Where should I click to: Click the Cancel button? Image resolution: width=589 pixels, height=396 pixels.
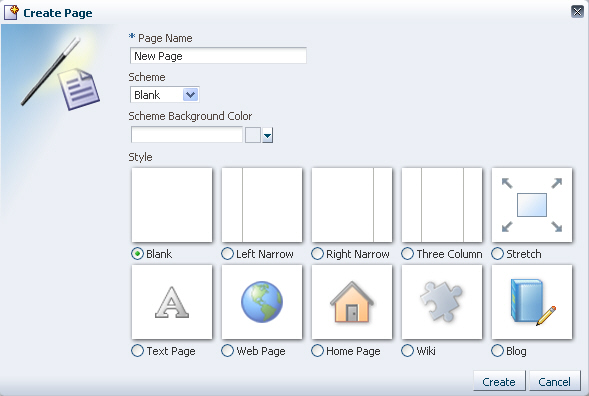tap(554, 382)
